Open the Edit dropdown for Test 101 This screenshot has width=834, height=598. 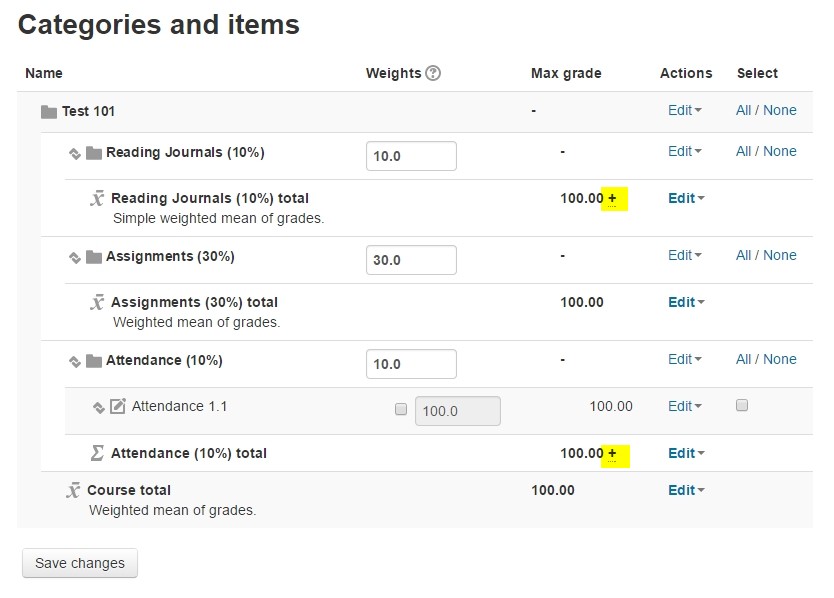point(685,110)
